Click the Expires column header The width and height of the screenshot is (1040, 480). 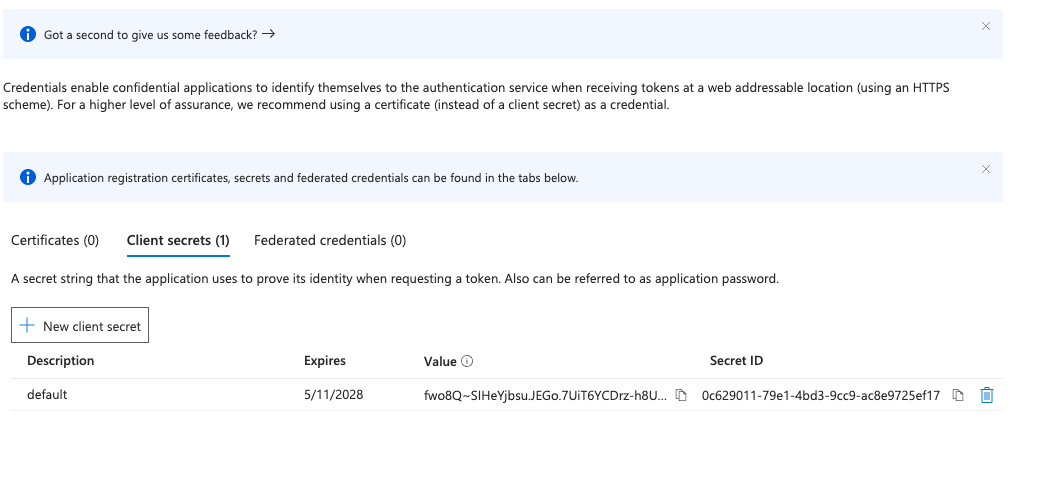[325, 361]
